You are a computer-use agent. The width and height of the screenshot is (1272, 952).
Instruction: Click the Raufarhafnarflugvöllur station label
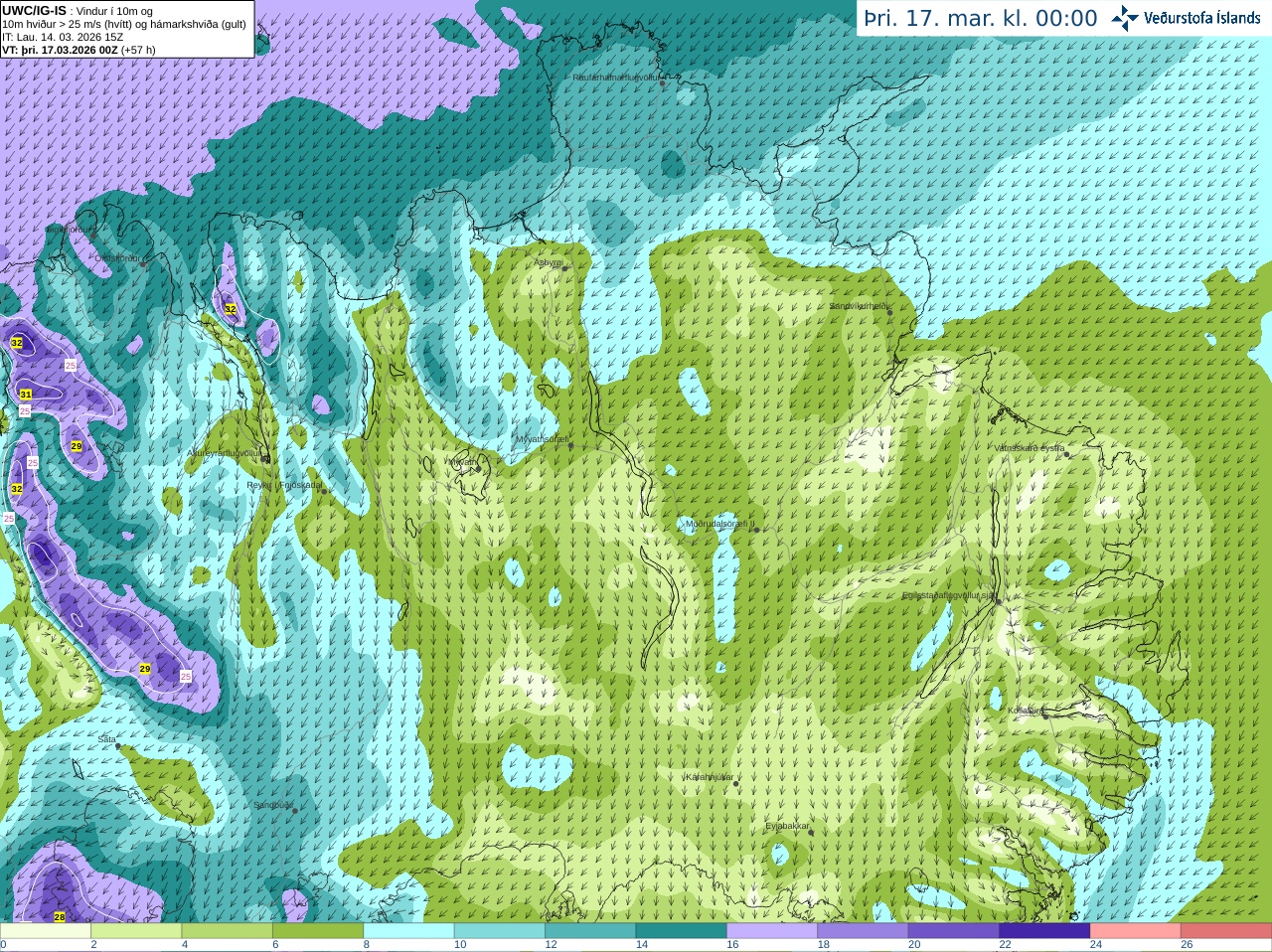click(615, 77)
